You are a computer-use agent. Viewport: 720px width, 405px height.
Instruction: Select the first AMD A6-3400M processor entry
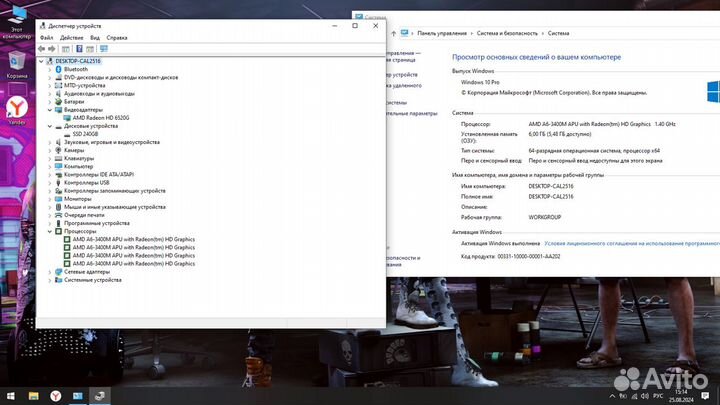133,239
